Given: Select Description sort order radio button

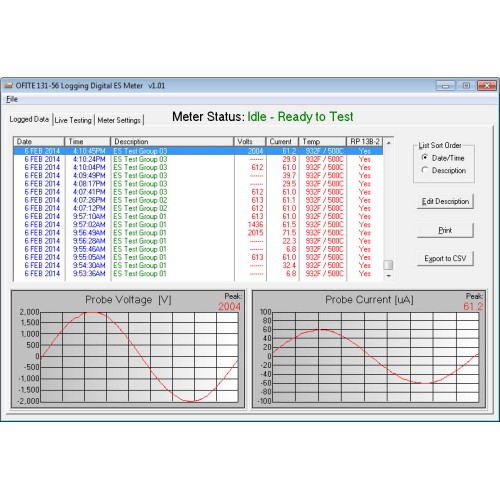Looking at the screenshot, I should coord(424,170).
